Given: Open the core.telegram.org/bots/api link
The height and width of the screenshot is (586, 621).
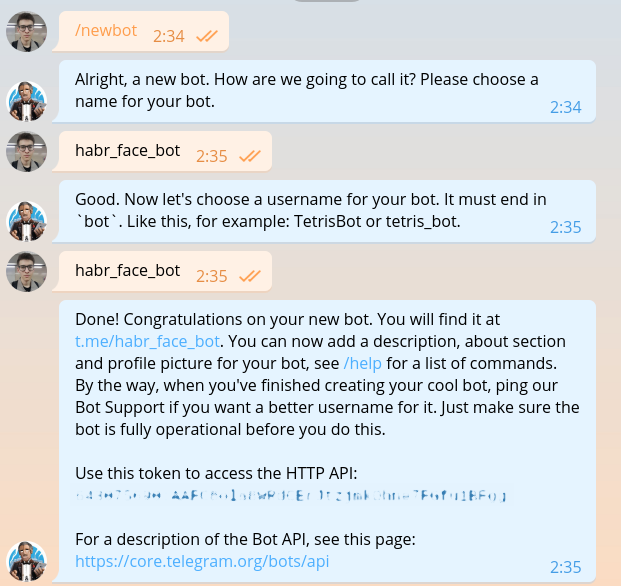Looking at the screenshot, I should pos(202,562).
